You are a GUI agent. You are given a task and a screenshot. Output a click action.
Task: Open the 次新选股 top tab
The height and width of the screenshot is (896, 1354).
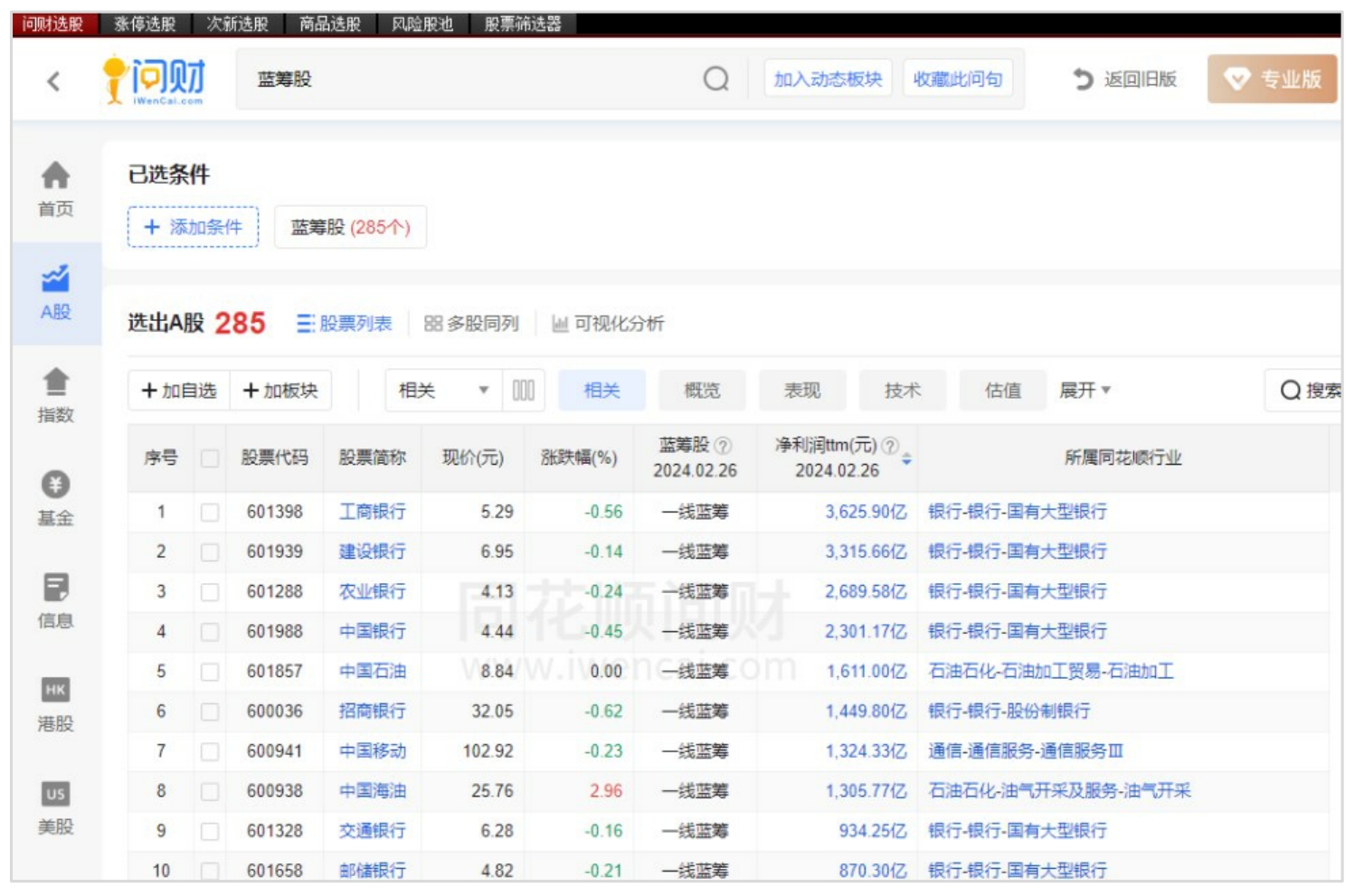click(238, 24)
